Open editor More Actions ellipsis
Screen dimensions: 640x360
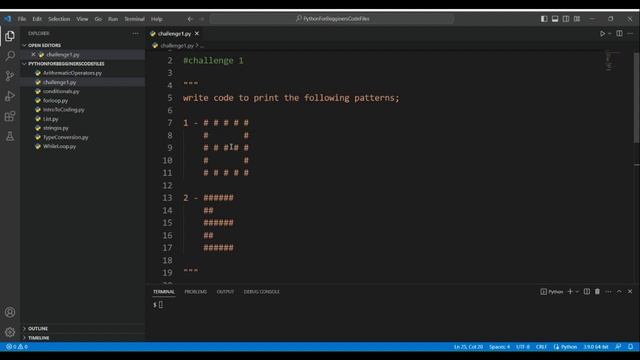[630, 33]
